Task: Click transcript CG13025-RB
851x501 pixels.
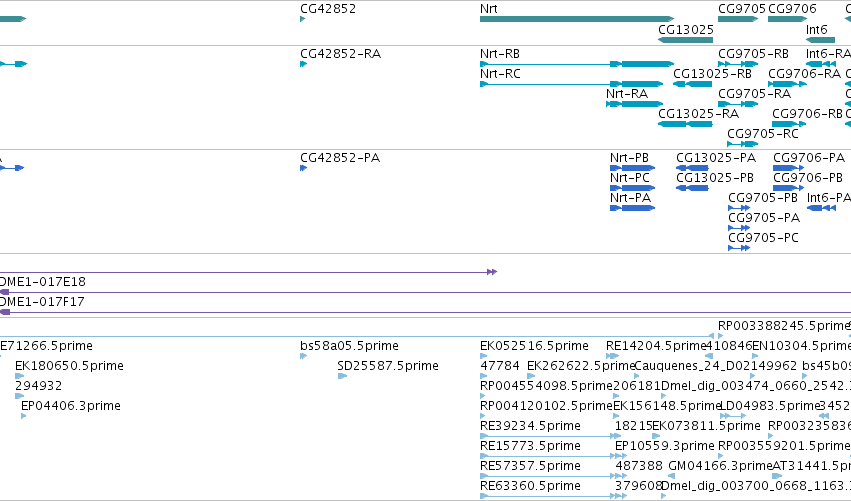Action: click(x=712, y=74)
